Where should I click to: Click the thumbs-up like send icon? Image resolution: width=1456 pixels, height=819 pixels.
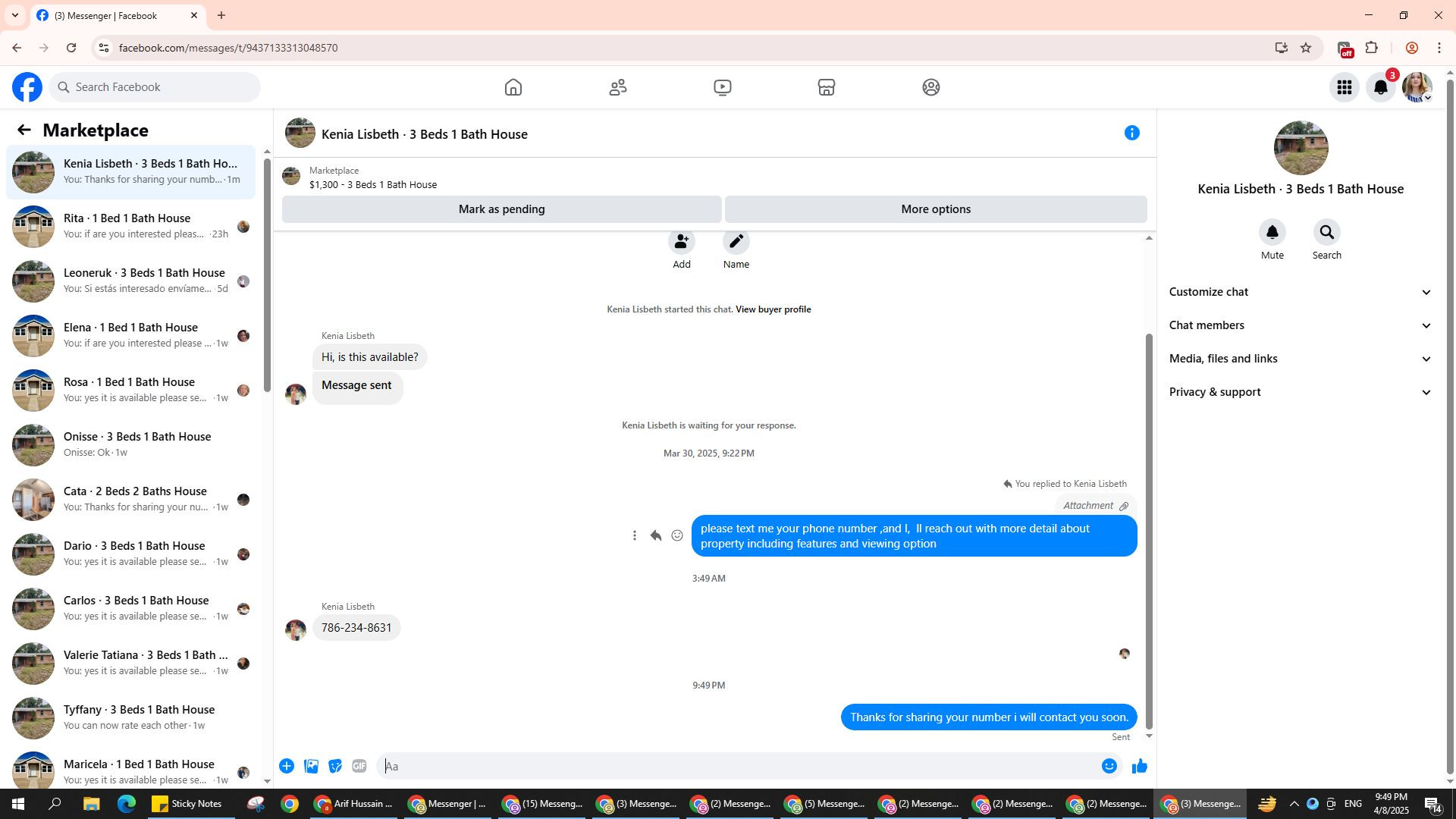click(1139, 767)
